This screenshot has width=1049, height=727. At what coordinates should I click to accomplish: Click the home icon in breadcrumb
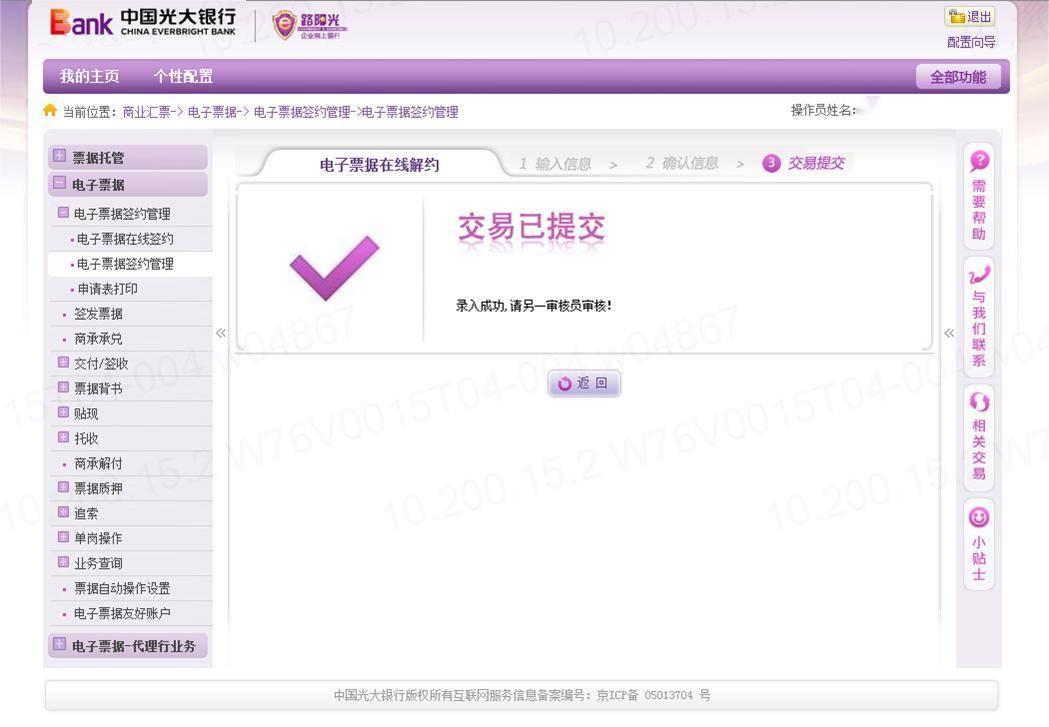pos(50,110)
